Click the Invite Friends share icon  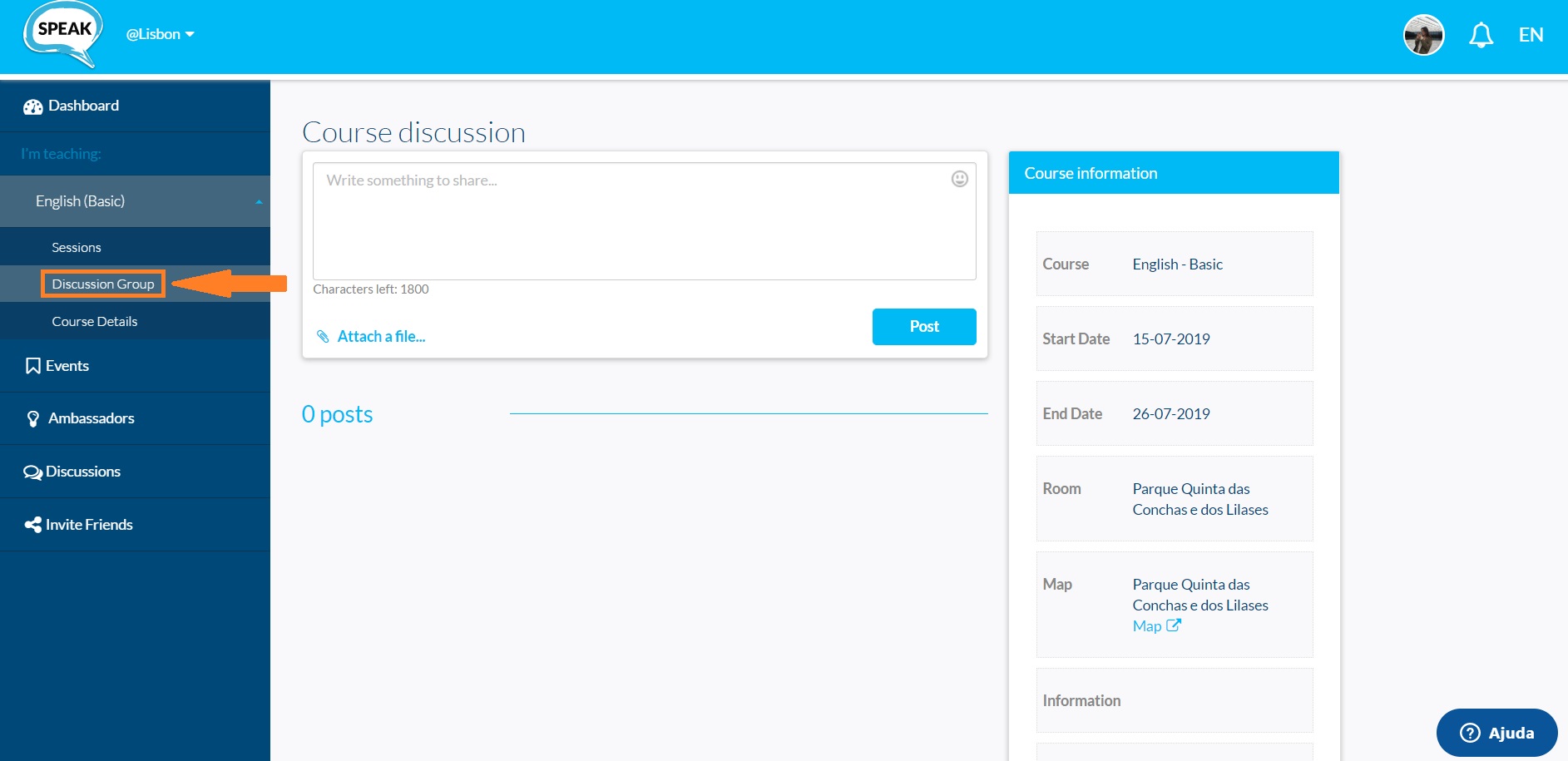33,525
